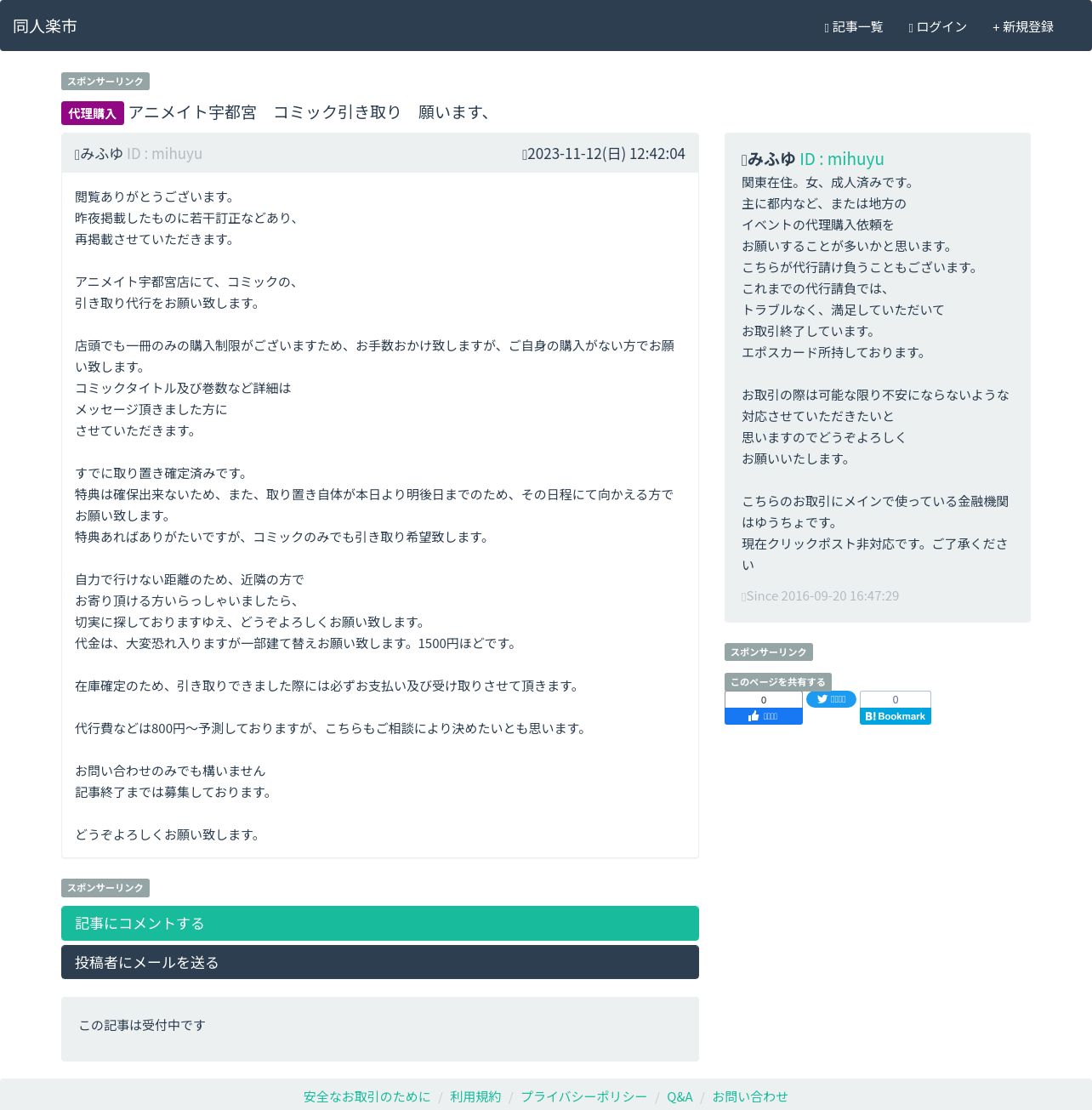Image resolution: width=1092 pixels, height=1110 pixels.
Task: Click the status text この記事は受付中です
Action: [142, 1025]
